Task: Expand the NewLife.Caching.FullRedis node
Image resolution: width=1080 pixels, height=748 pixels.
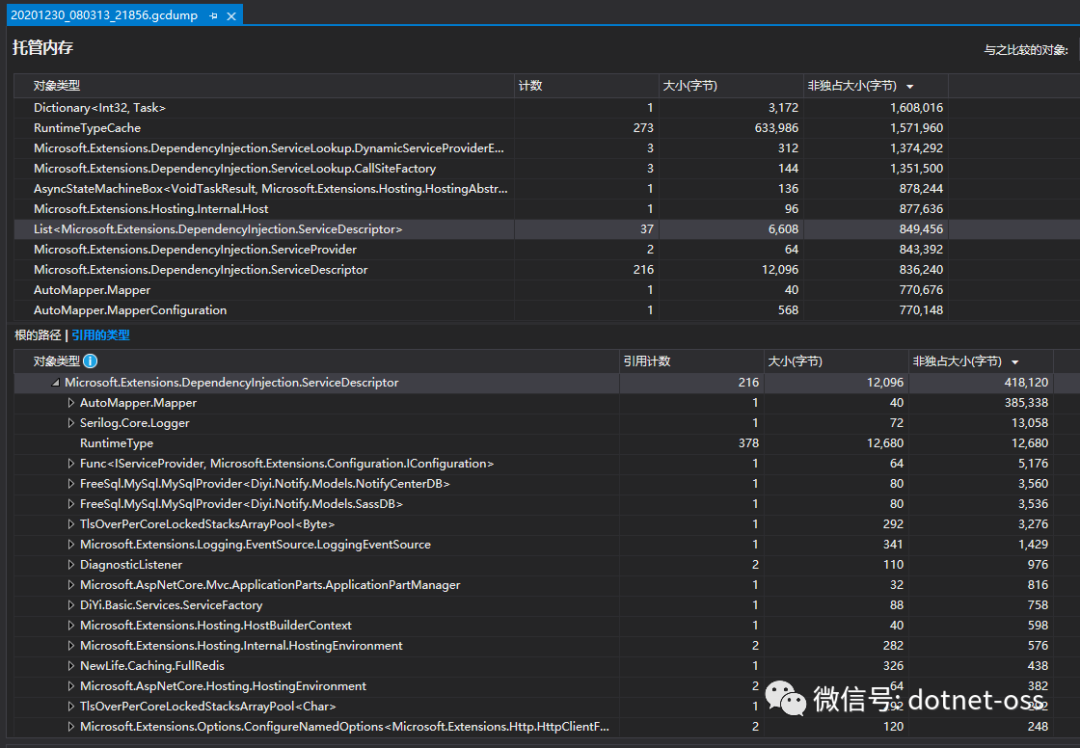Action: coord(70,665)
